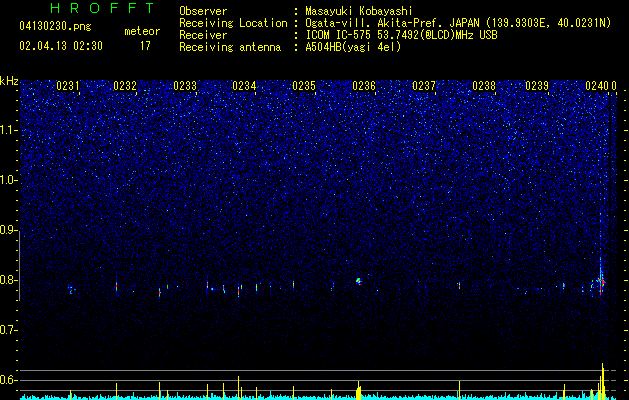Click the meteor count value 17
Screen dimensions: 629x400
[x=145, y=46]
